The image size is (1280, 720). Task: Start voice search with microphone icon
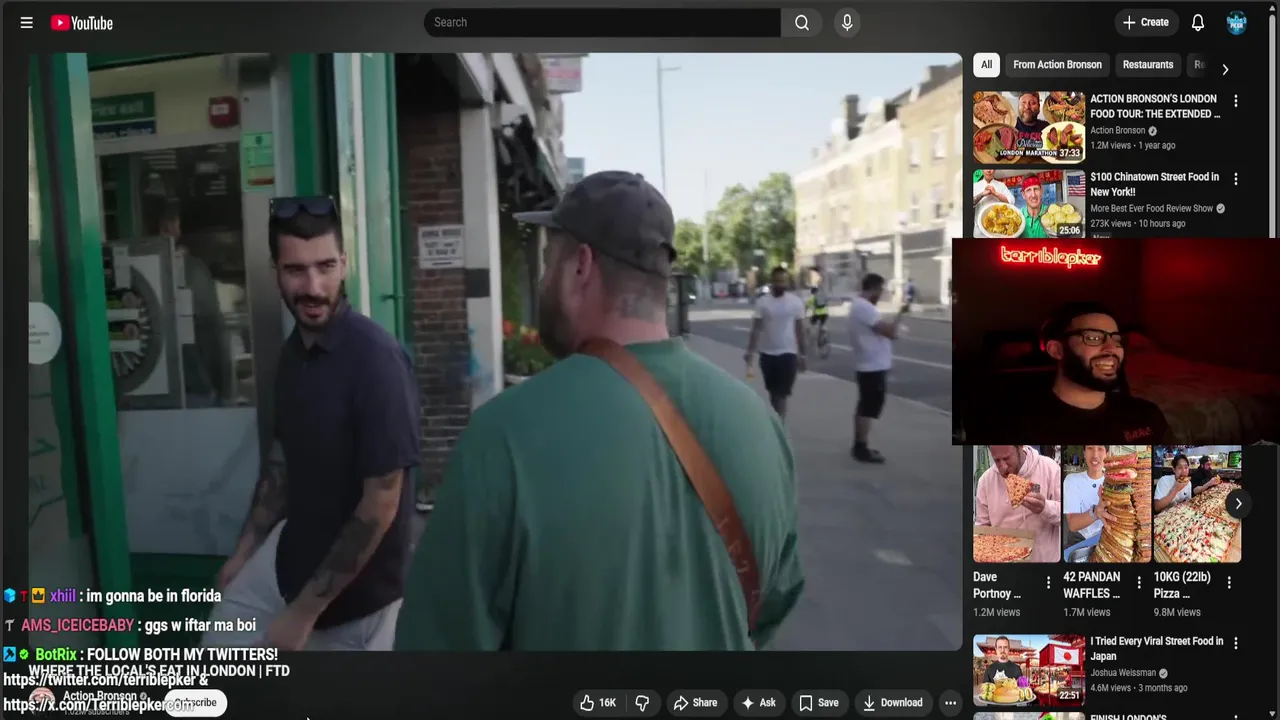pos(847,22)
